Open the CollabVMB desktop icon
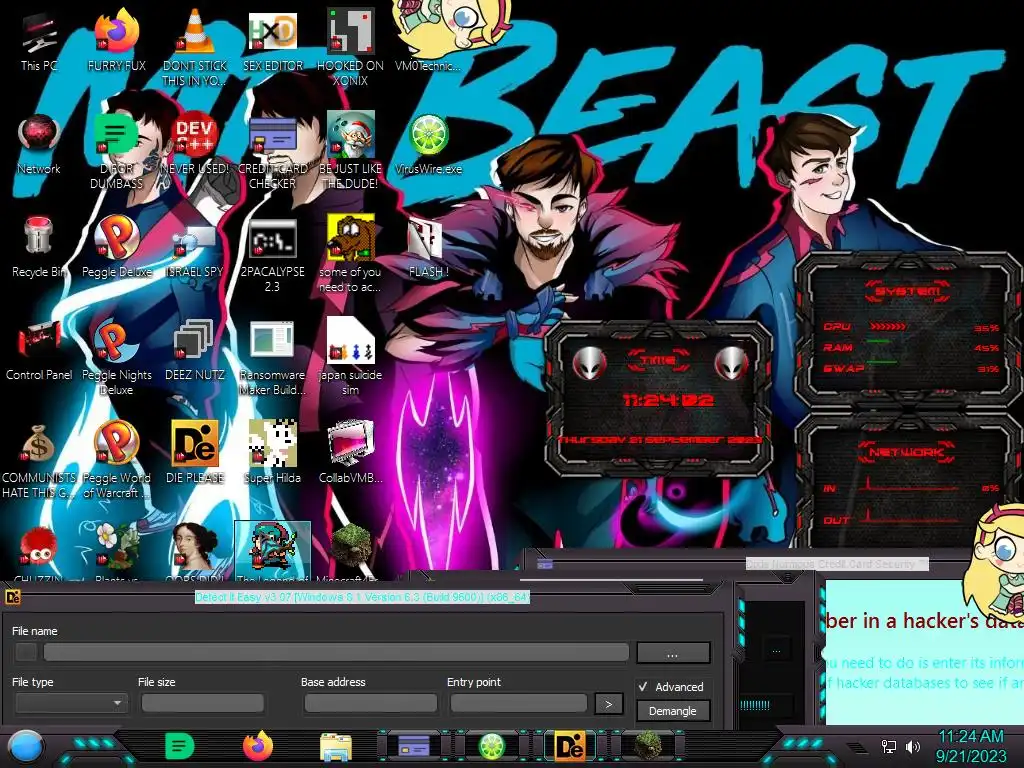 (x=350, y=452)
